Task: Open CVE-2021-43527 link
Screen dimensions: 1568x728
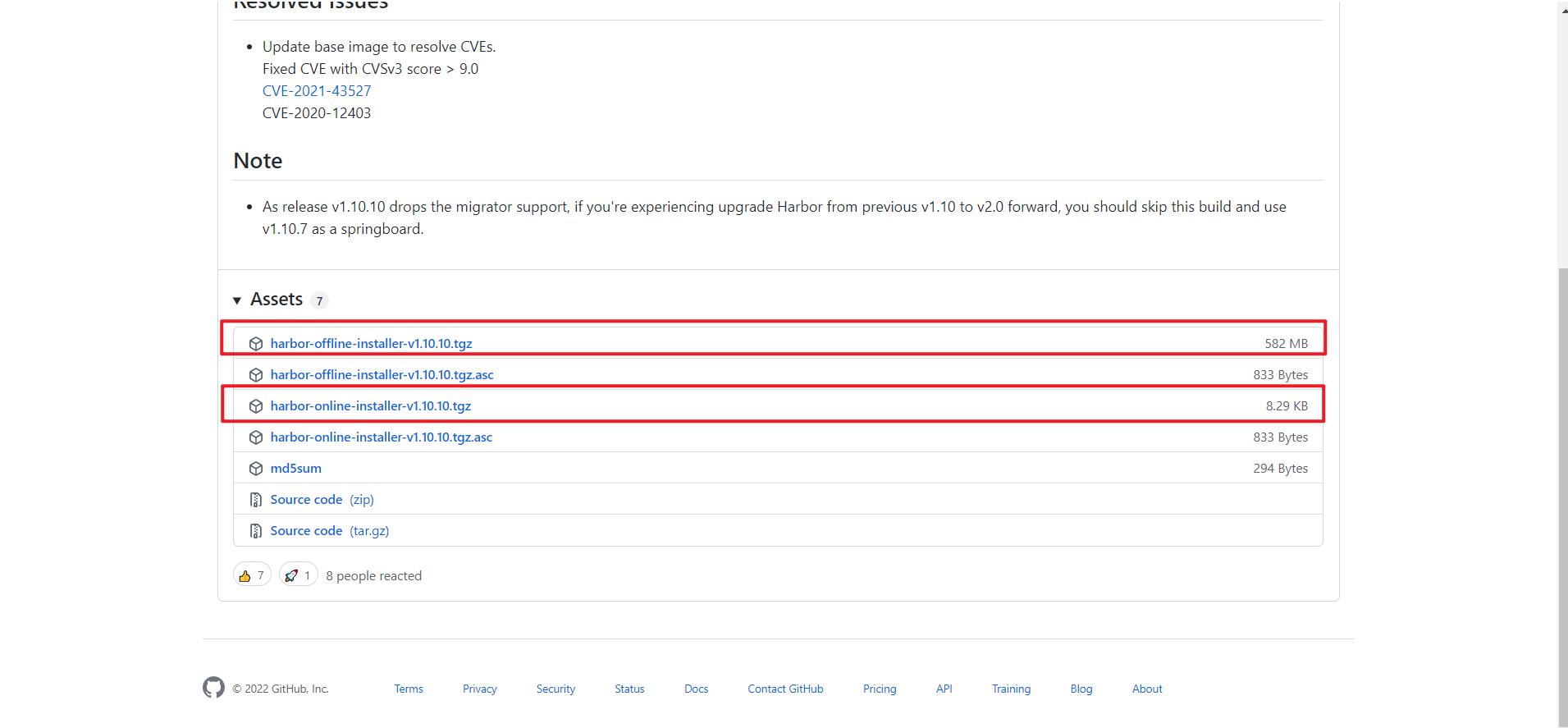Action: (x=317, y=91)
